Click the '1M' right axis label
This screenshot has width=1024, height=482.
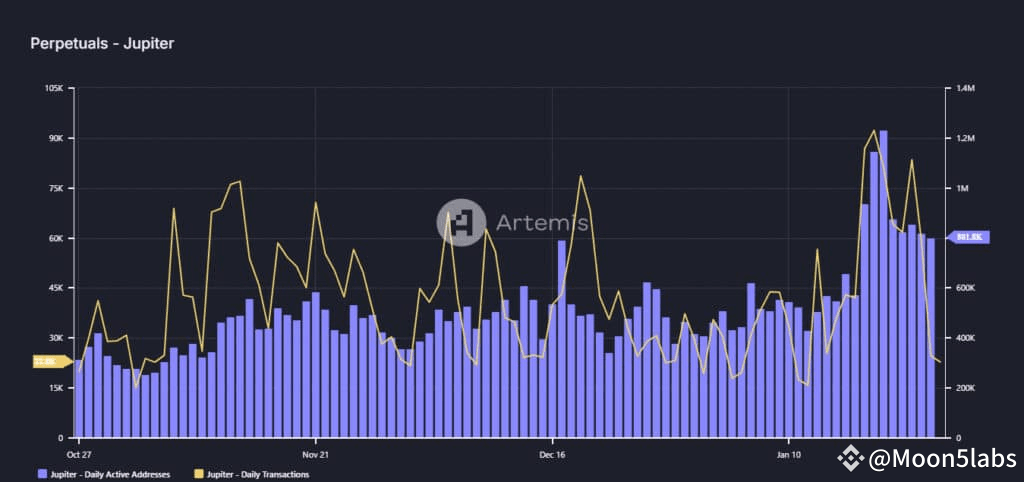(x=963, y=188)
